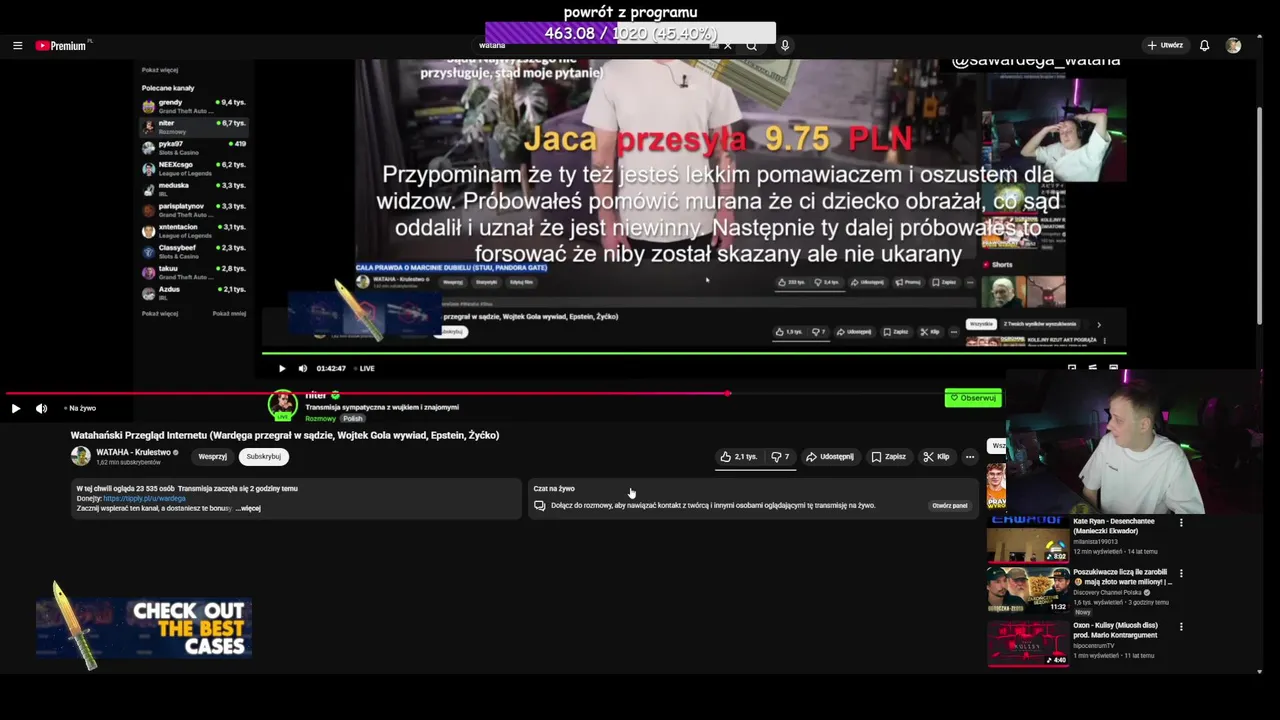Mute the YouTube video volume
The width and height of the screenshot is (1280, 720).
(41, 408)
